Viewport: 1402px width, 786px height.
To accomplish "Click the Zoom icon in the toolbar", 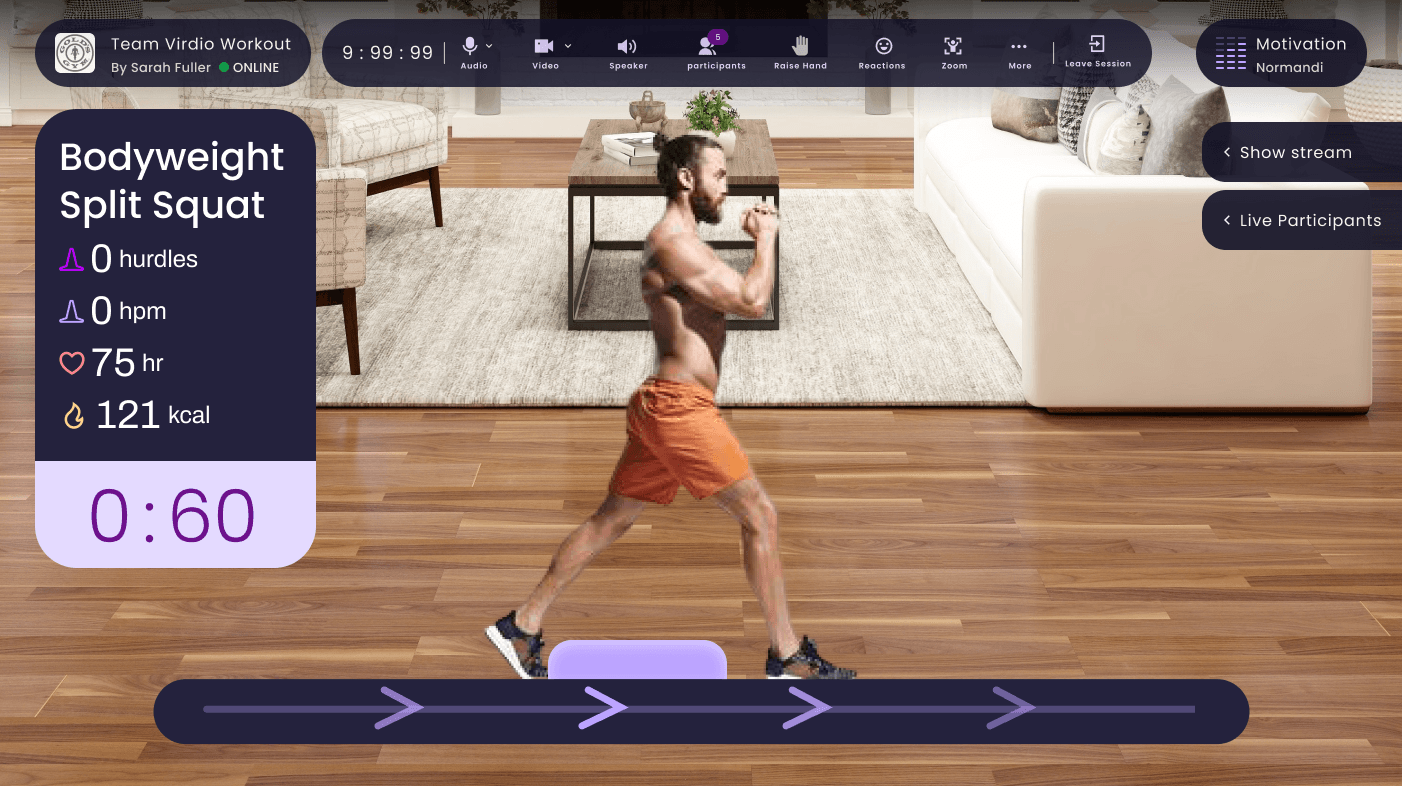I will pyautogui.click(x=952, y=46).
